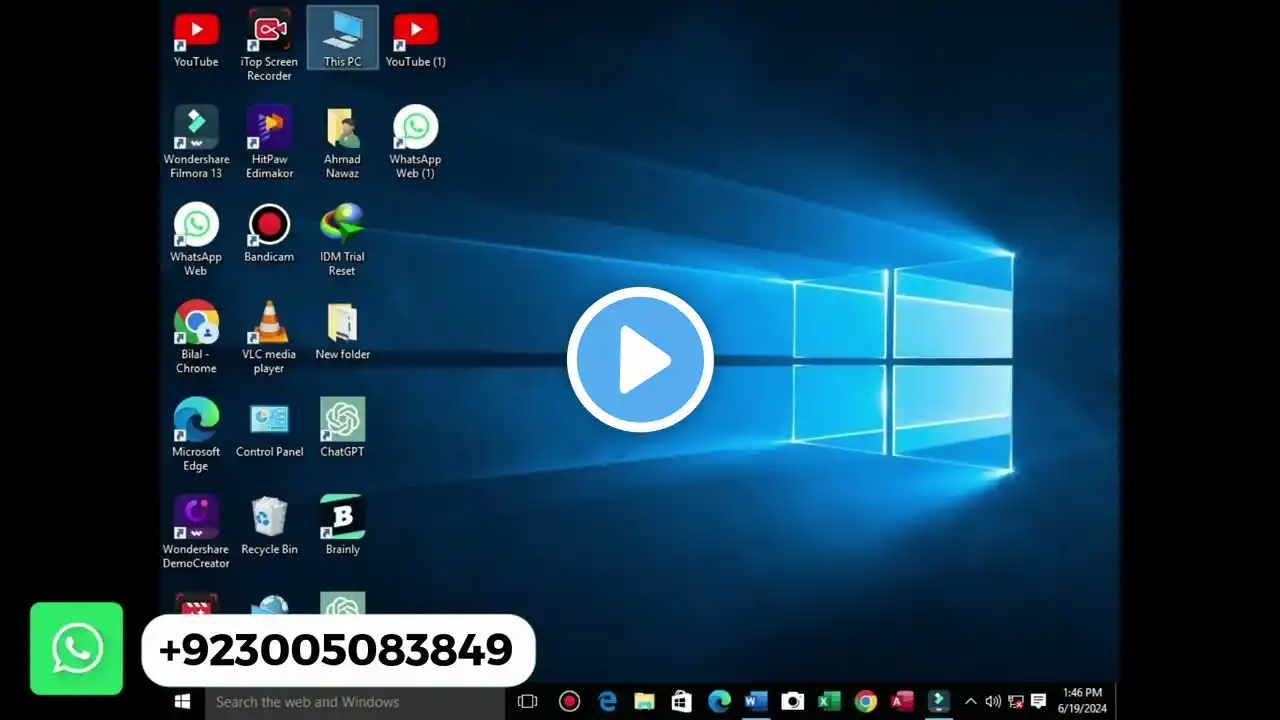Viewport: 1280px width, 720px height.
Task: Click the WhatsApp Web shortcut left of Bandicam
Action: click(x=196, y=240)
